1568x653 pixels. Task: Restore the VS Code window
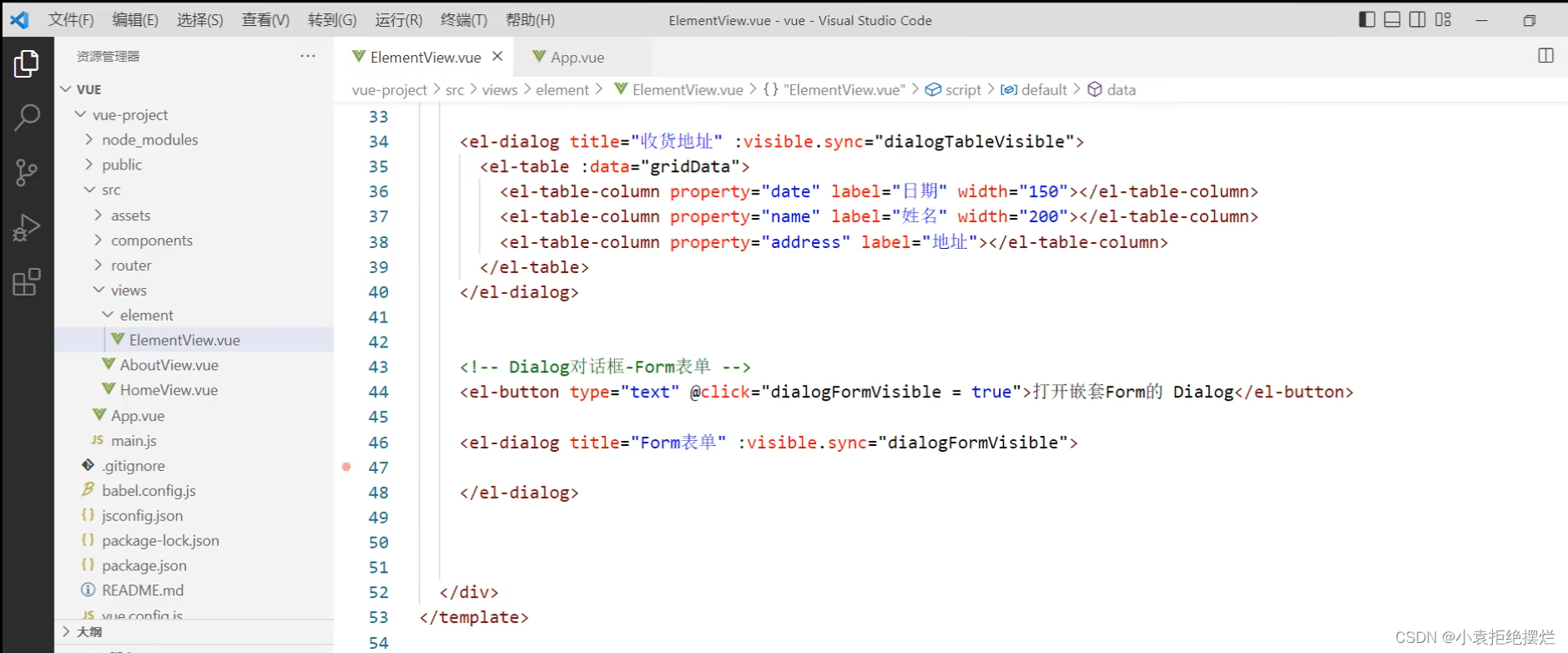(x=1529, y=20)
